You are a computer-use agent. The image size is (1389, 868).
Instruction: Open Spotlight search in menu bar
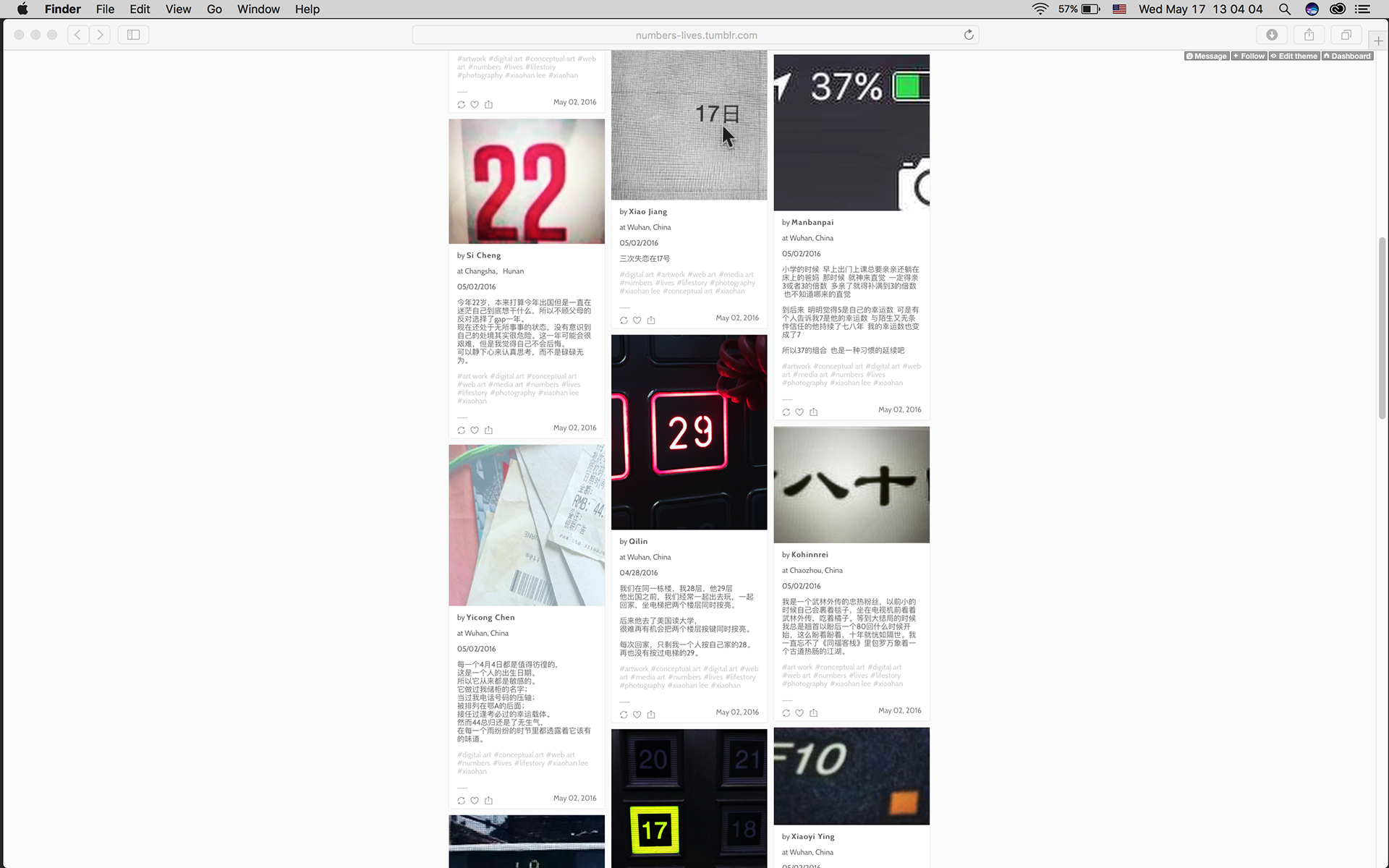(x=1285, y=9)
